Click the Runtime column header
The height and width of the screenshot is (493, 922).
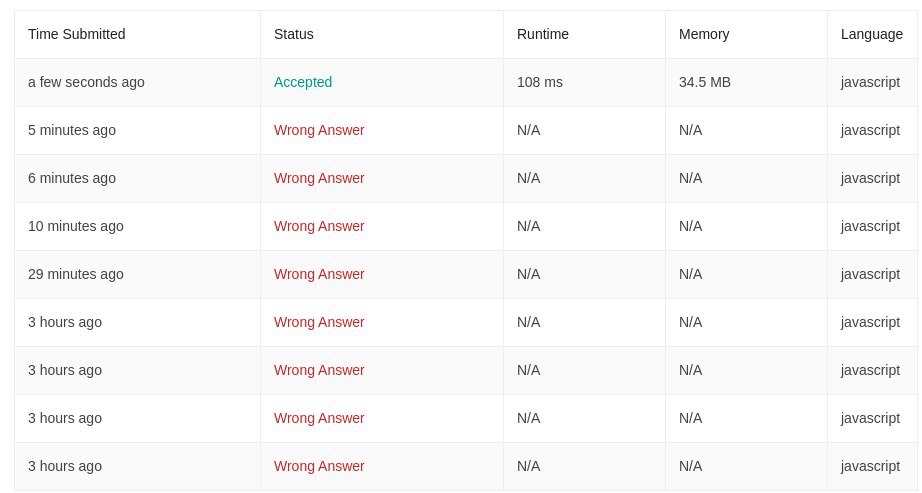click(x=543, y=34)
